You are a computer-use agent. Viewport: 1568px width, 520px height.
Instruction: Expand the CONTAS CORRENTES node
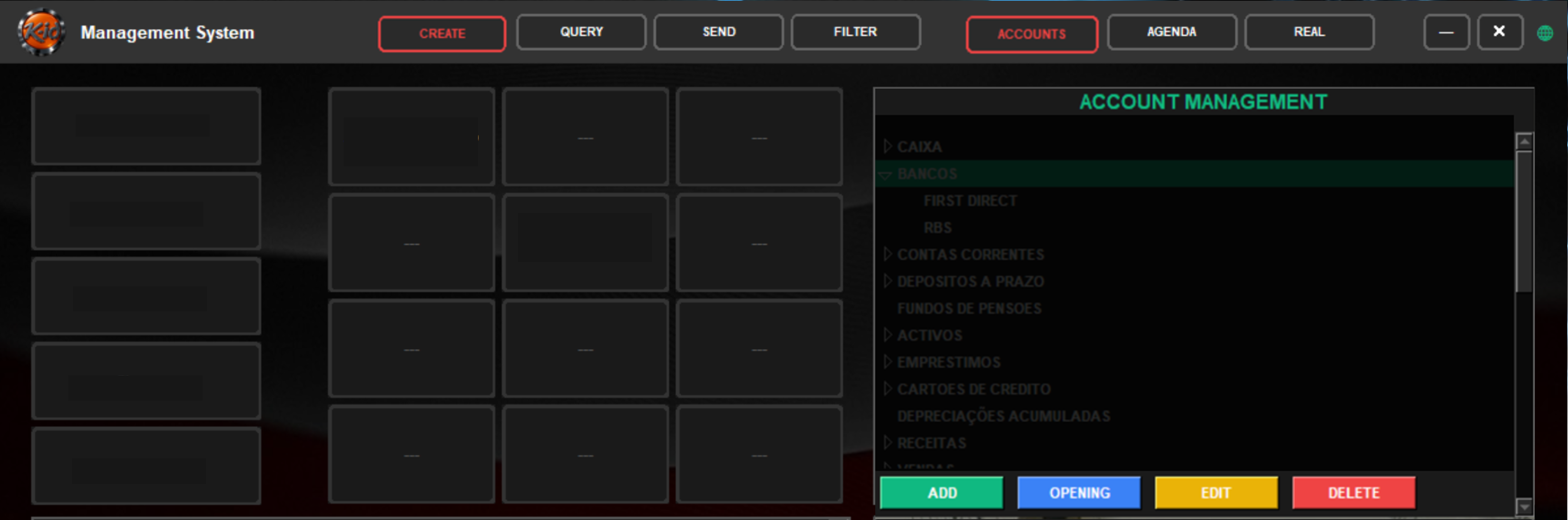coord(887,254)
